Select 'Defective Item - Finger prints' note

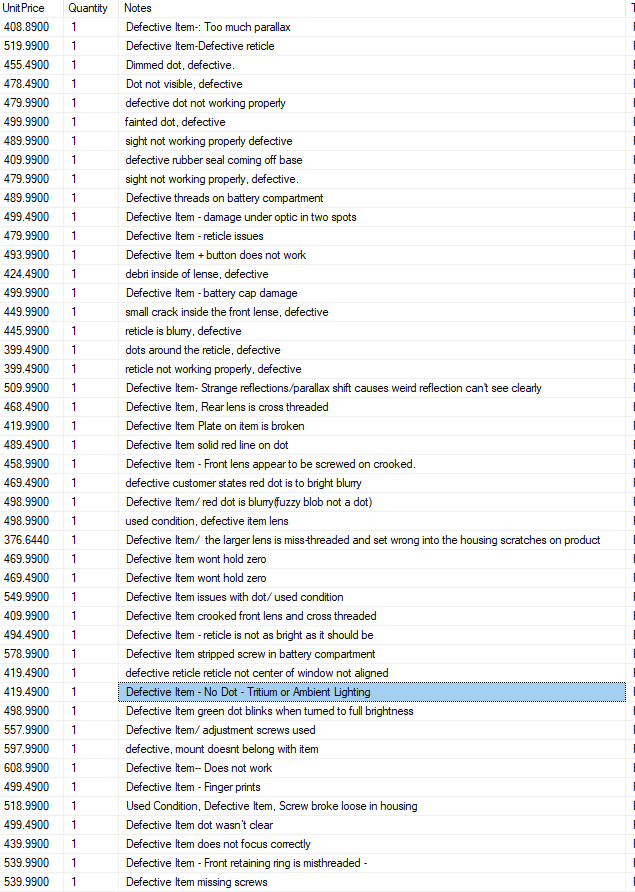[372, 787]
